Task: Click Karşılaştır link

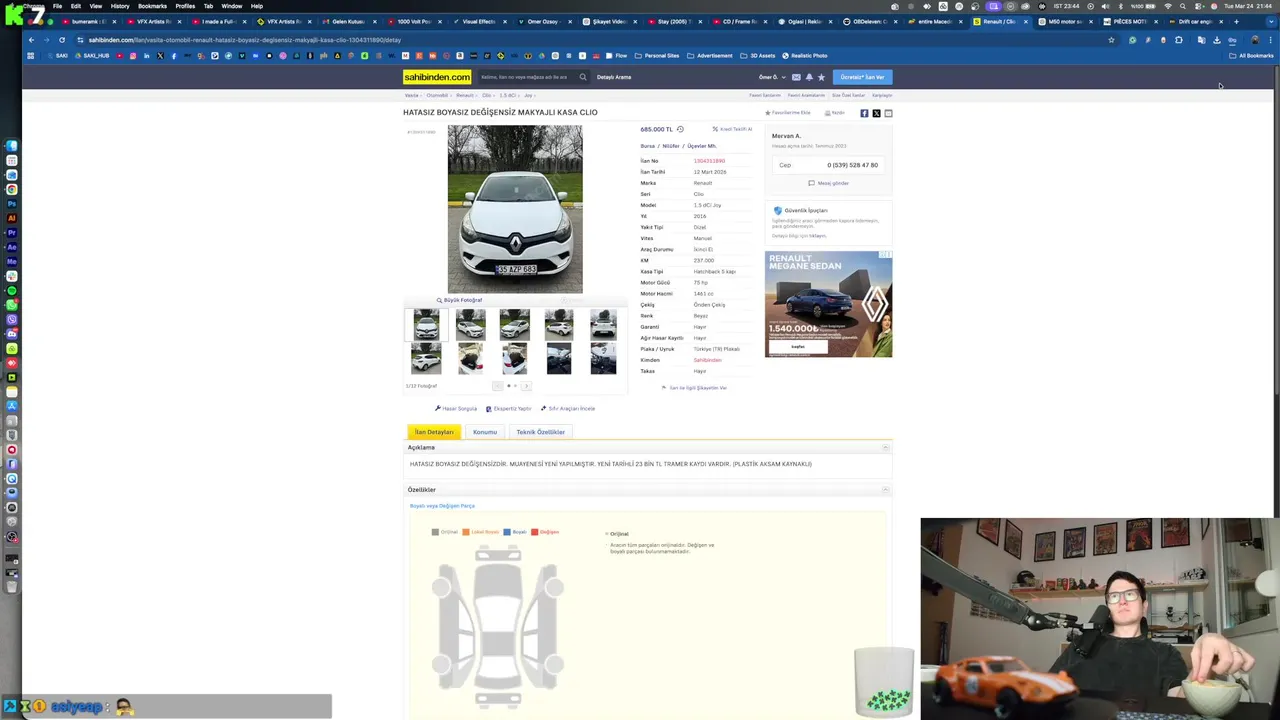Action: click(882, 95)
